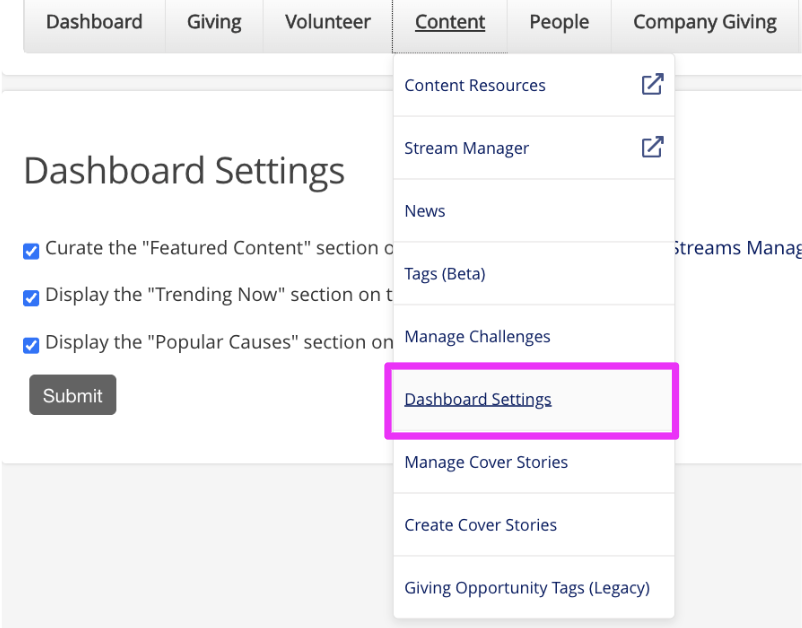Viewport: 802px width, 628px height.
Task: Open Giving Opportunity Tags (Legacy)
Action: pyautogui.click(x=534, y=588)
